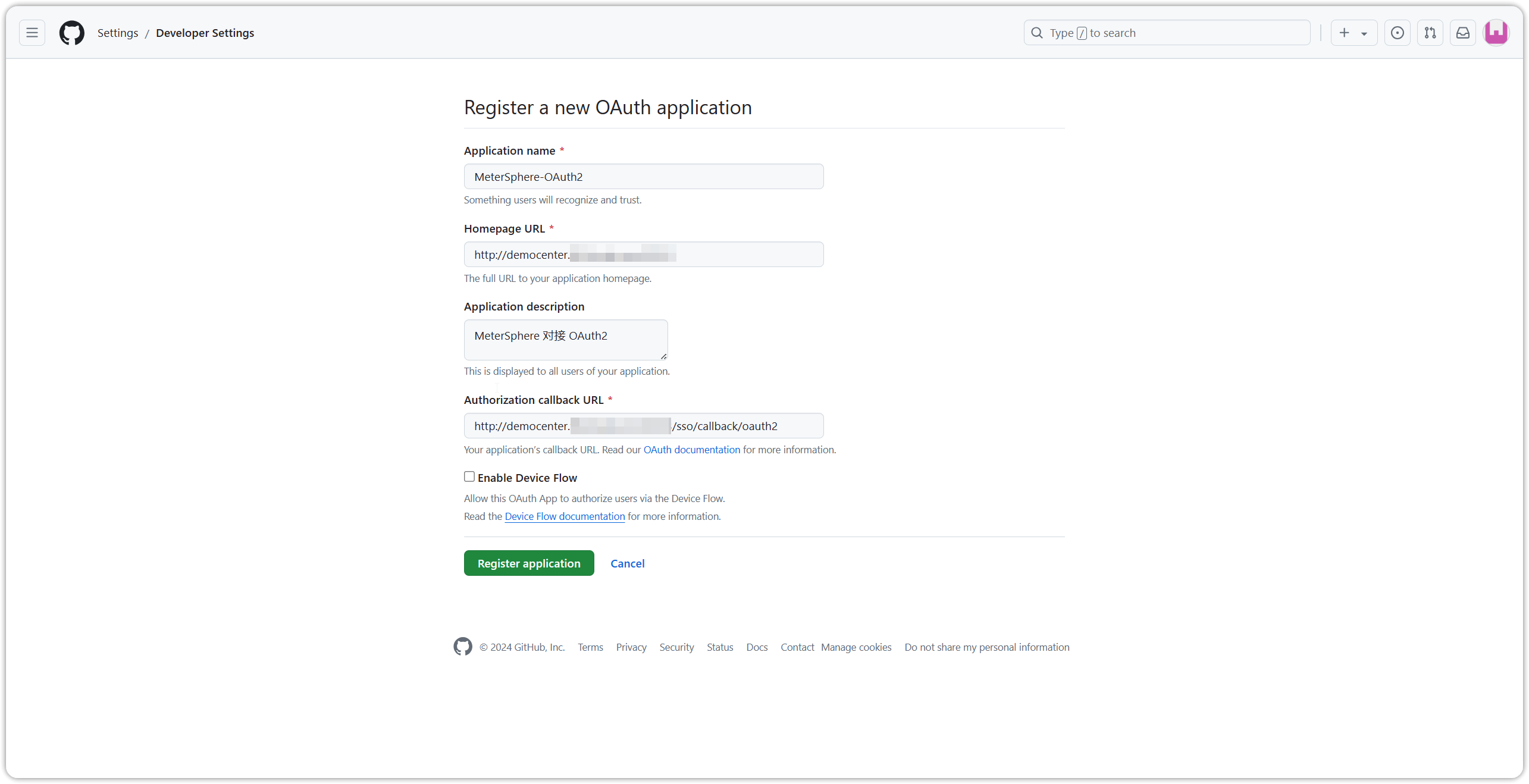The width and height of the screenshot is (1529, 784).
Task: Expand the create-new dropdown arrow
Action: pos(1364,33)
